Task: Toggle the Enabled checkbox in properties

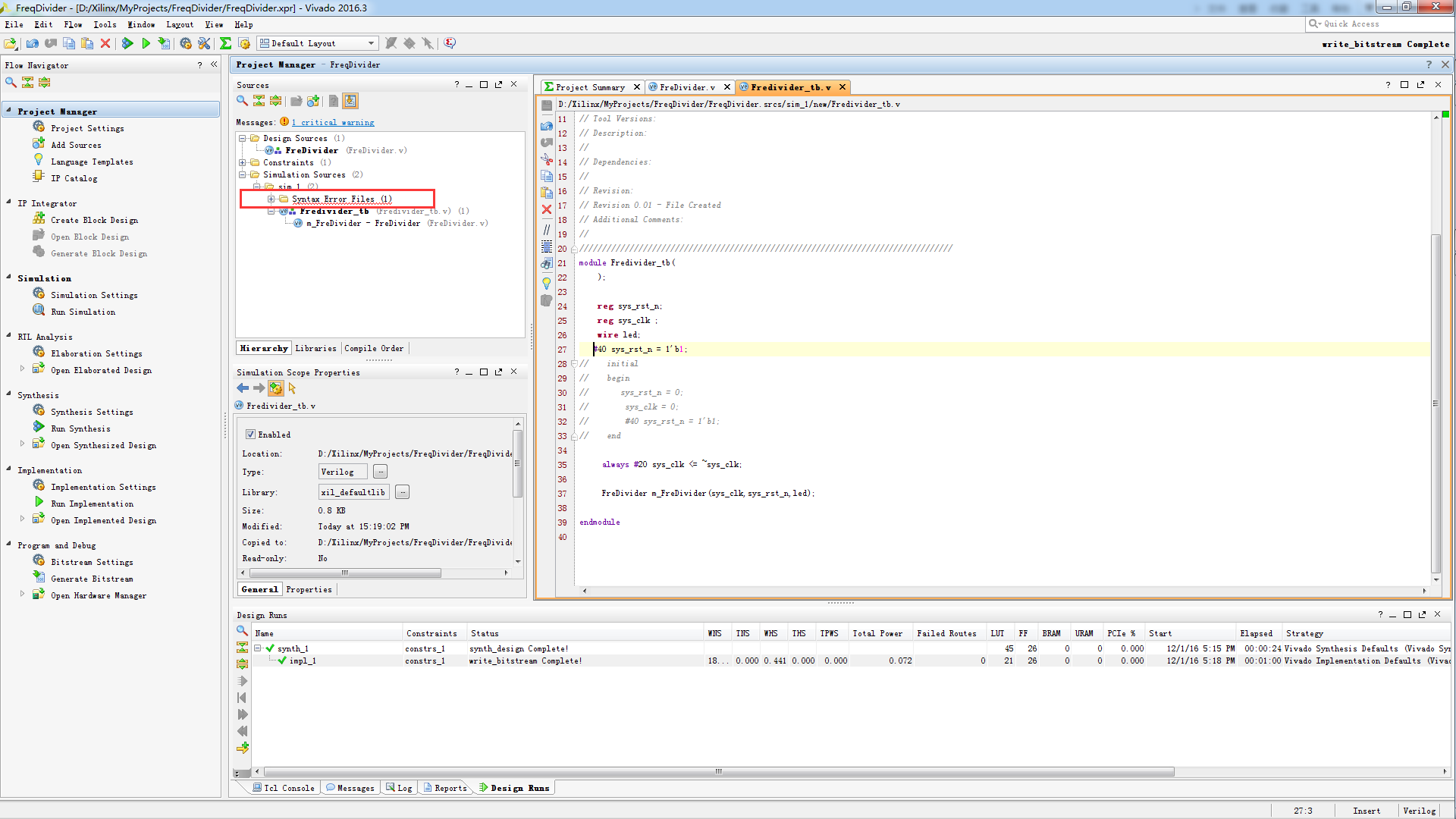Action: pyautogui.click(x=250, y=435)
